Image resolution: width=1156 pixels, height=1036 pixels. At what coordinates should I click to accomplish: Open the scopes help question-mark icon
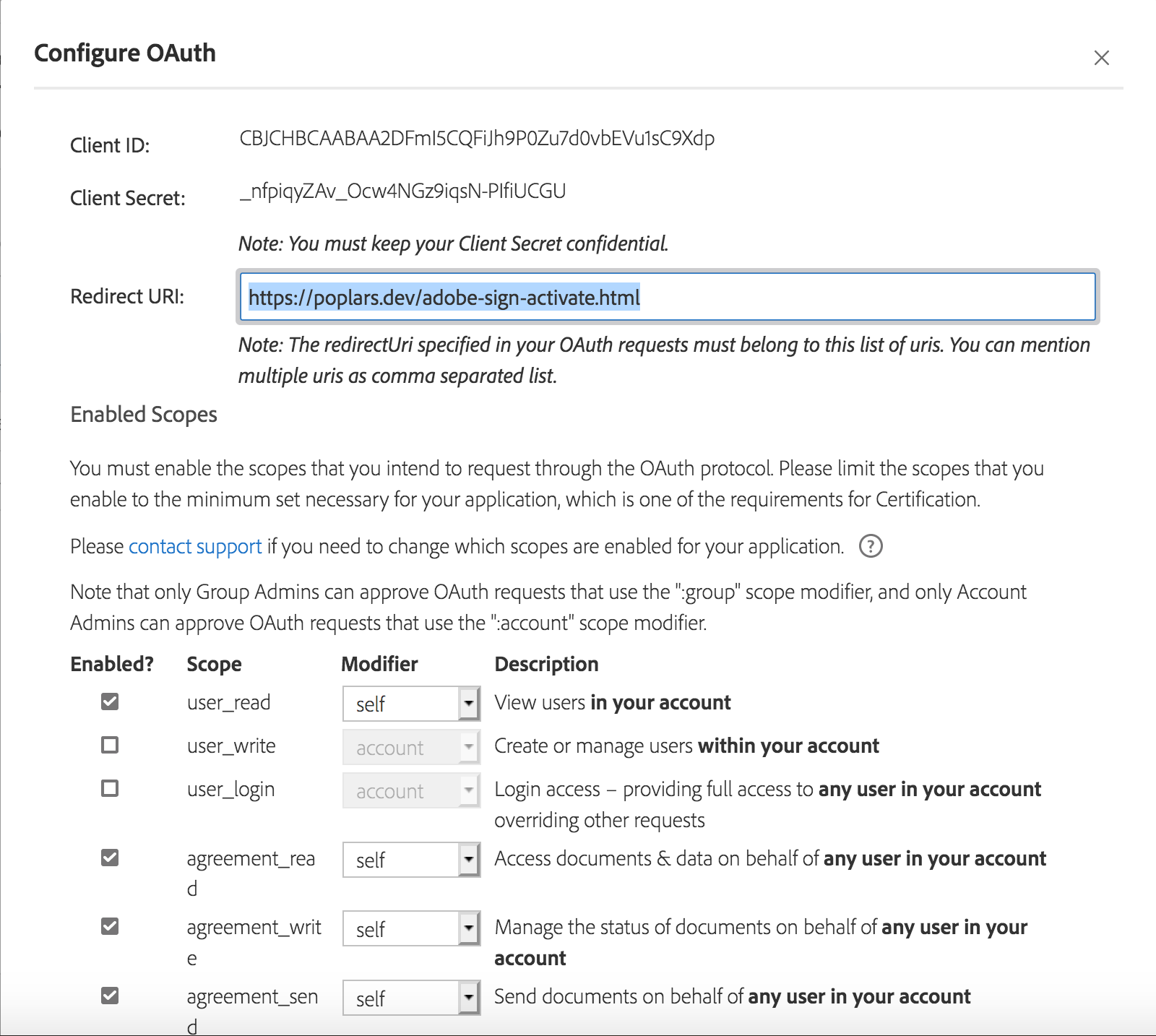(x=871, y=546)
